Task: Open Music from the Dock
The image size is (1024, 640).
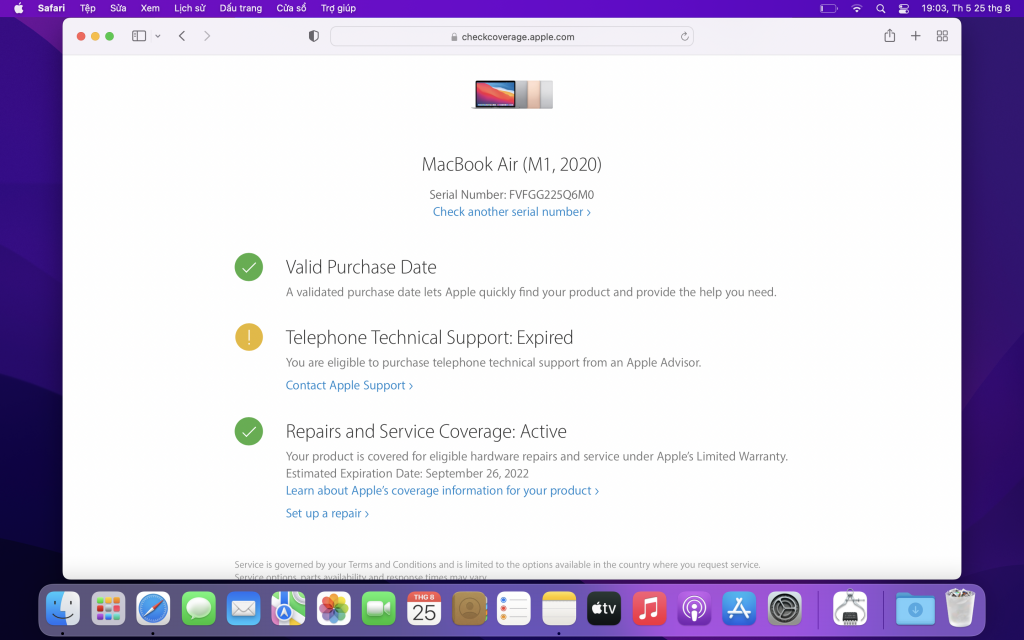Action: (649, 609)
